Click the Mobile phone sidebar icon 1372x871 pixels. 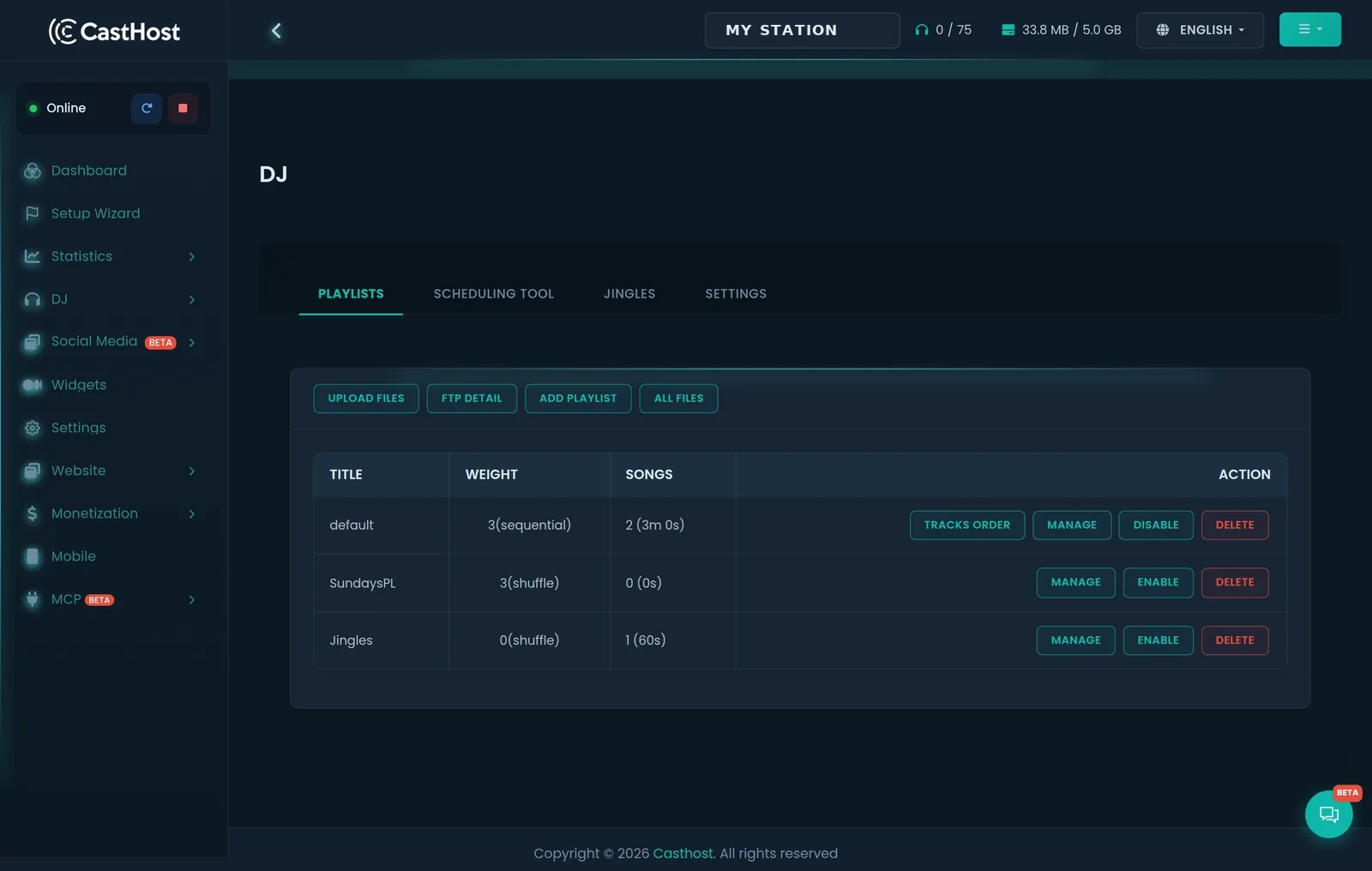click(x=33, y=556)
